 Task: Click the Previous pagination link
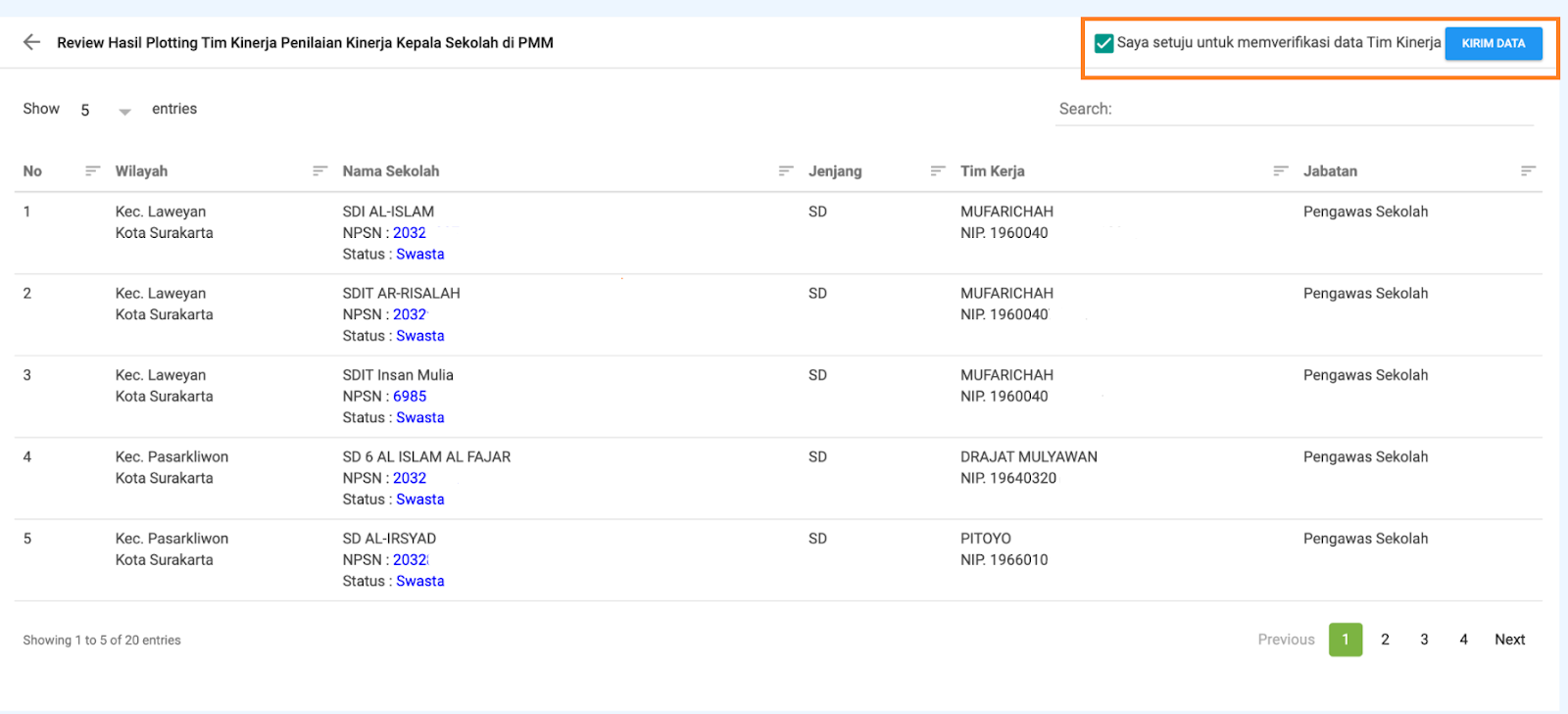pyautogui.click(x=1286, y=640)
